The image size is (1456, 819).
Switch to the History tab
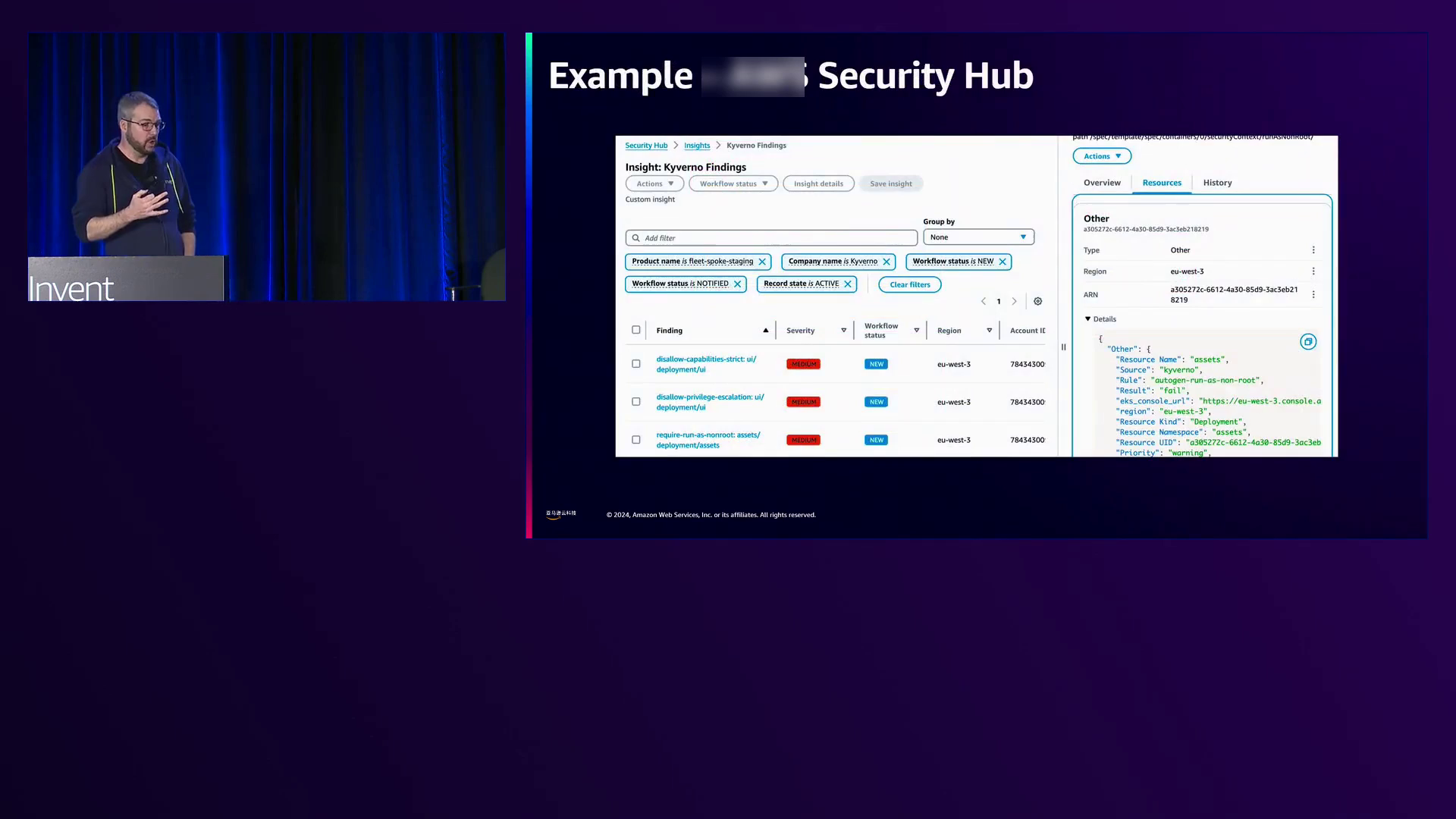[x=1217, y=183]
